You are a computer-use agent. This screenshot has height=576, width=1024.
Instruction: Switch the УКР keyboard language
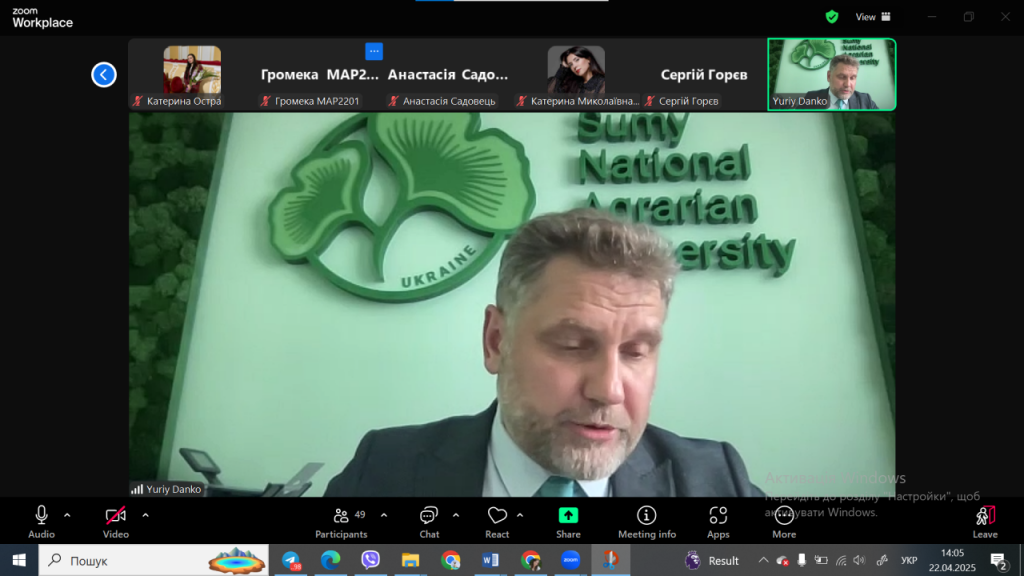(x=909, y=560)
